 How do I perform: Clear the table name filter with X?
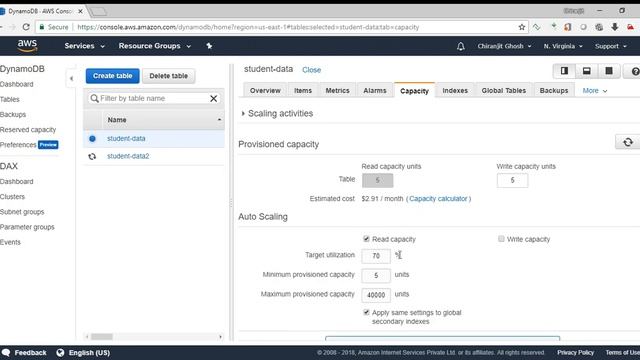pyautogui.click(x=213, y=98)
